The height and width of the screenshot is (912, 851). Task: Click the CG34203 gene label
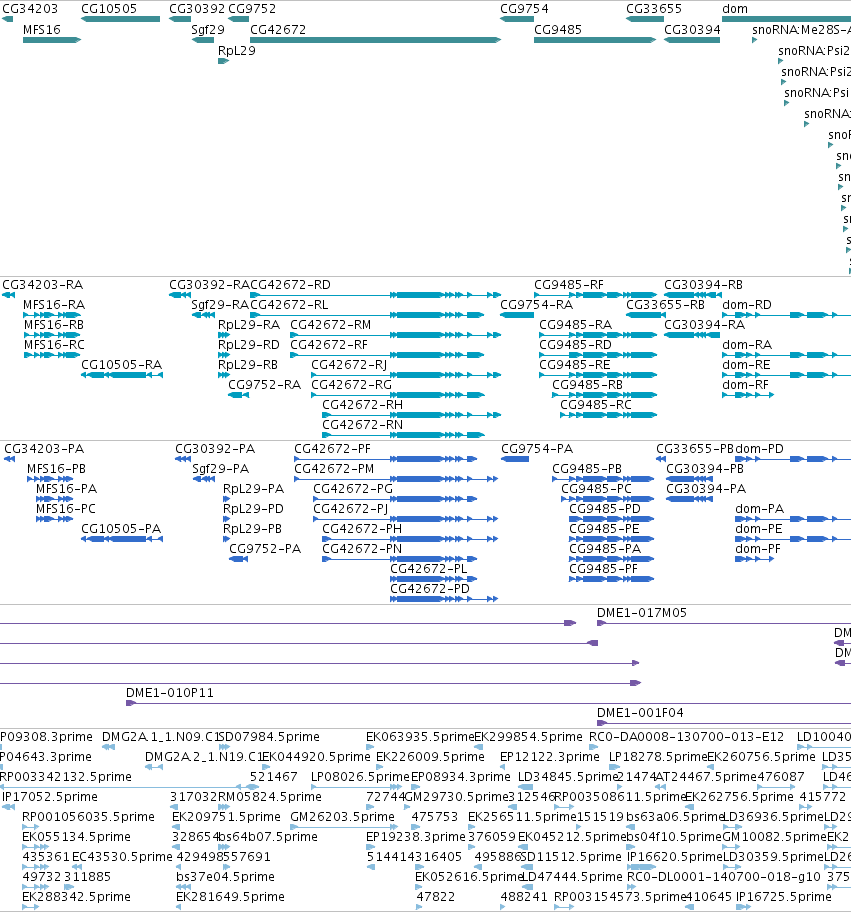[x=30, y=9]
